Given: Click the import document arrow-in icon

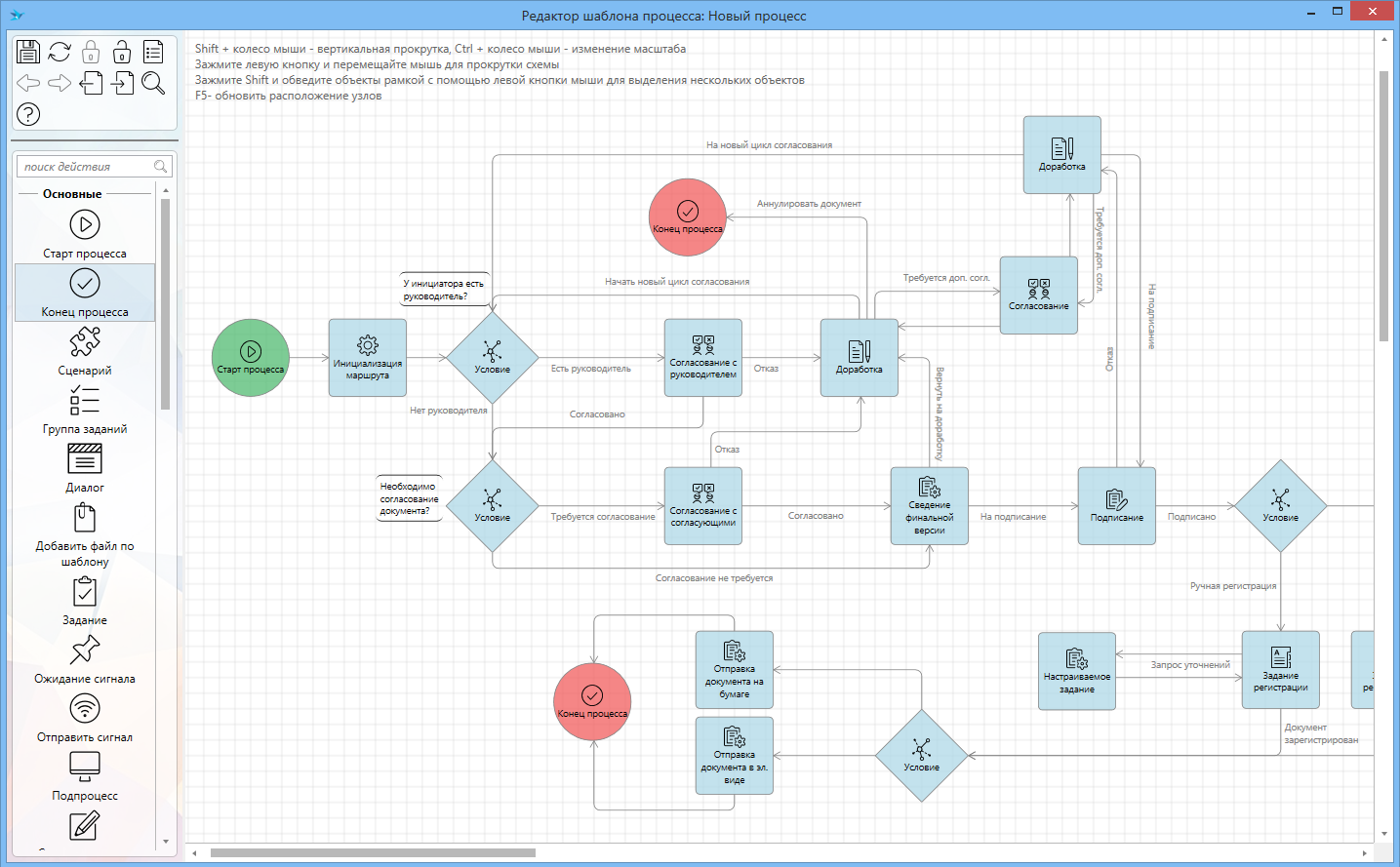Looking at the screenshot, I should 122,83.
